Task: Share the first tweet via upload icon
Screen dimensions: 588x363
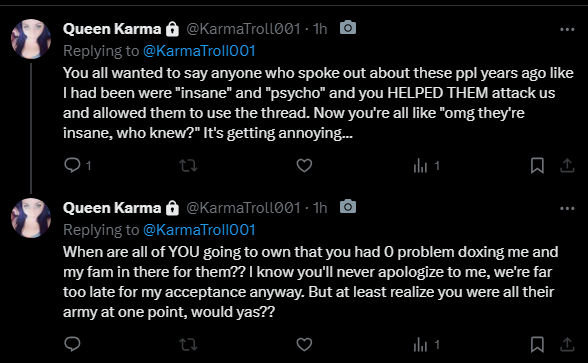Action: pos(567,165)
